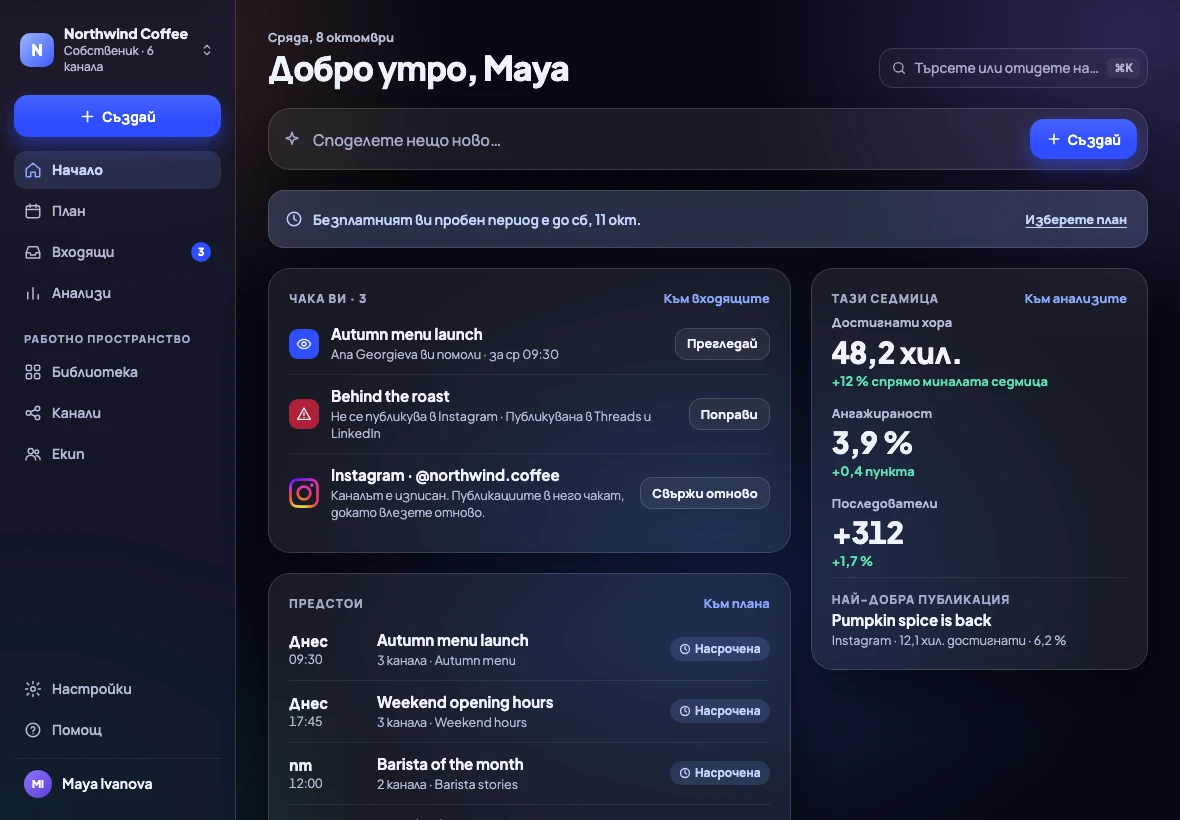This screenshot has height=820, width=1180.
Task: Open the Екип team page
Action: 117,454
